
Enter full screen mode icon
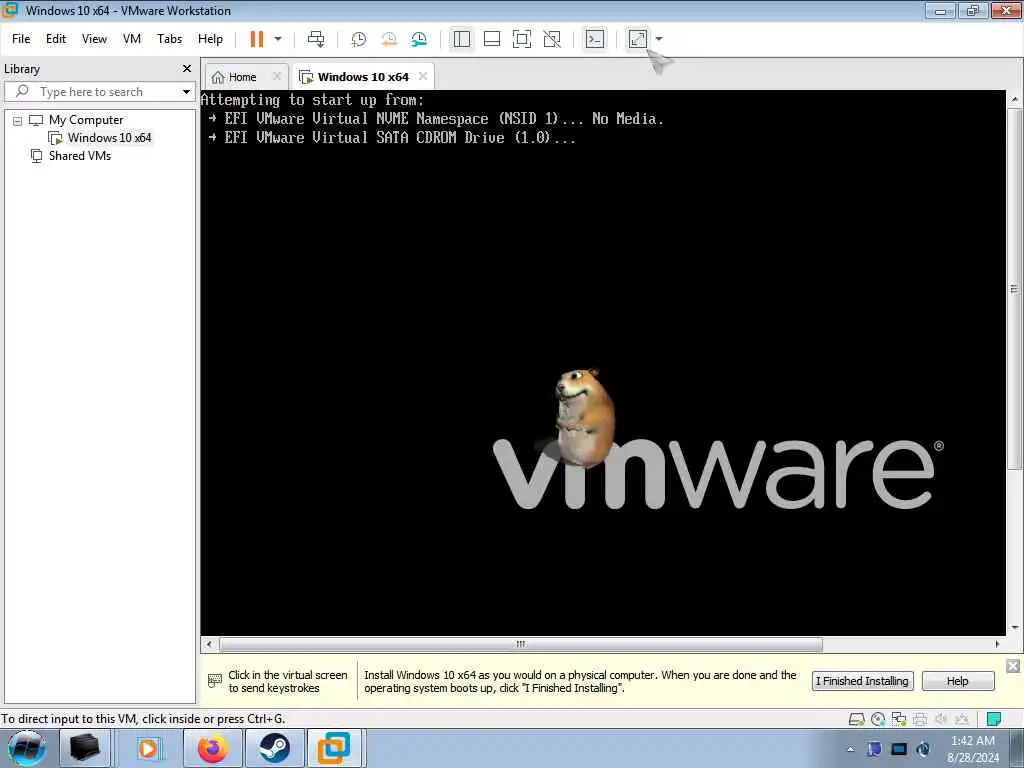[522, 39]
